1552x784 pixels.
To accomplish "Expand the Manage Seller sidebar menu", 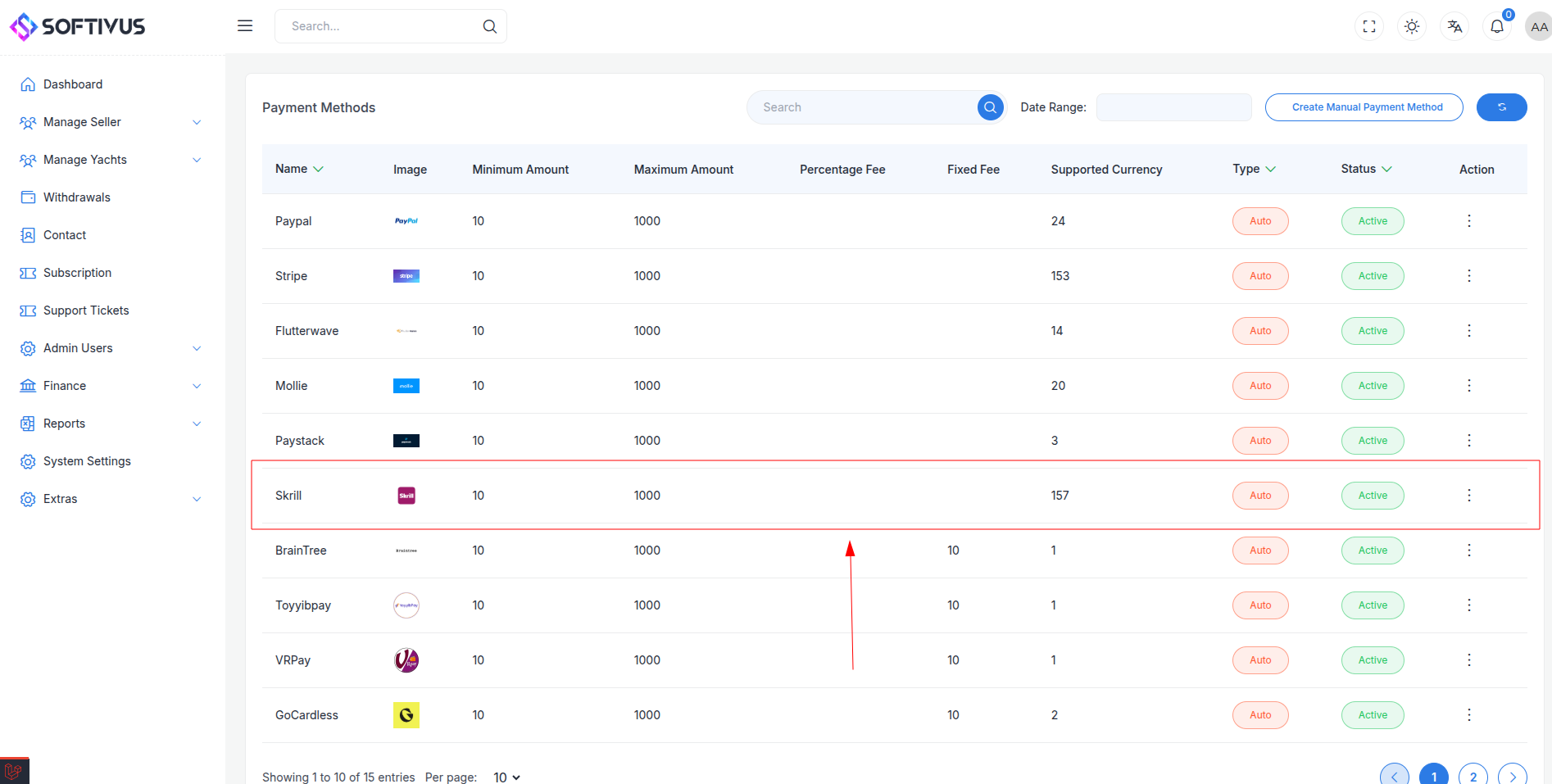I will point(111,122).
